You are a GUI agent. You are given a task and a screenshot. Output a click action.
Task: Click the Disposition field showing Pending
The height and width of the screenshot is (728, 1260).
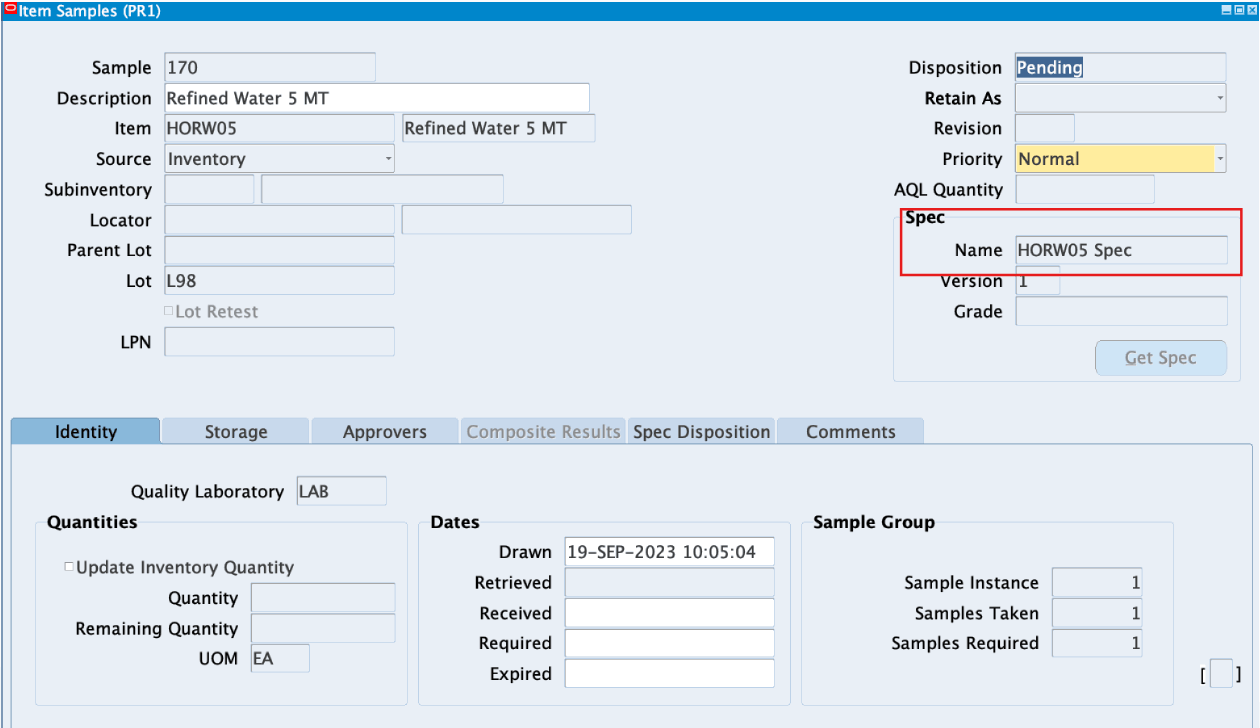[1121, 68]
